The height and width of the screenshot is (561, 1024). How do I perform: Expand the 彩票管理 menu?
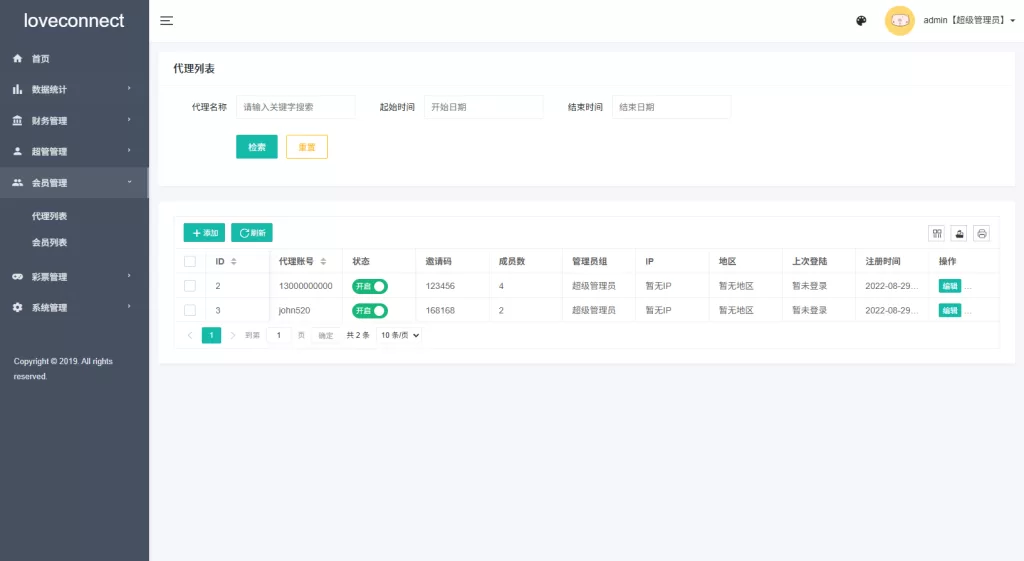[x=74, y=276]
